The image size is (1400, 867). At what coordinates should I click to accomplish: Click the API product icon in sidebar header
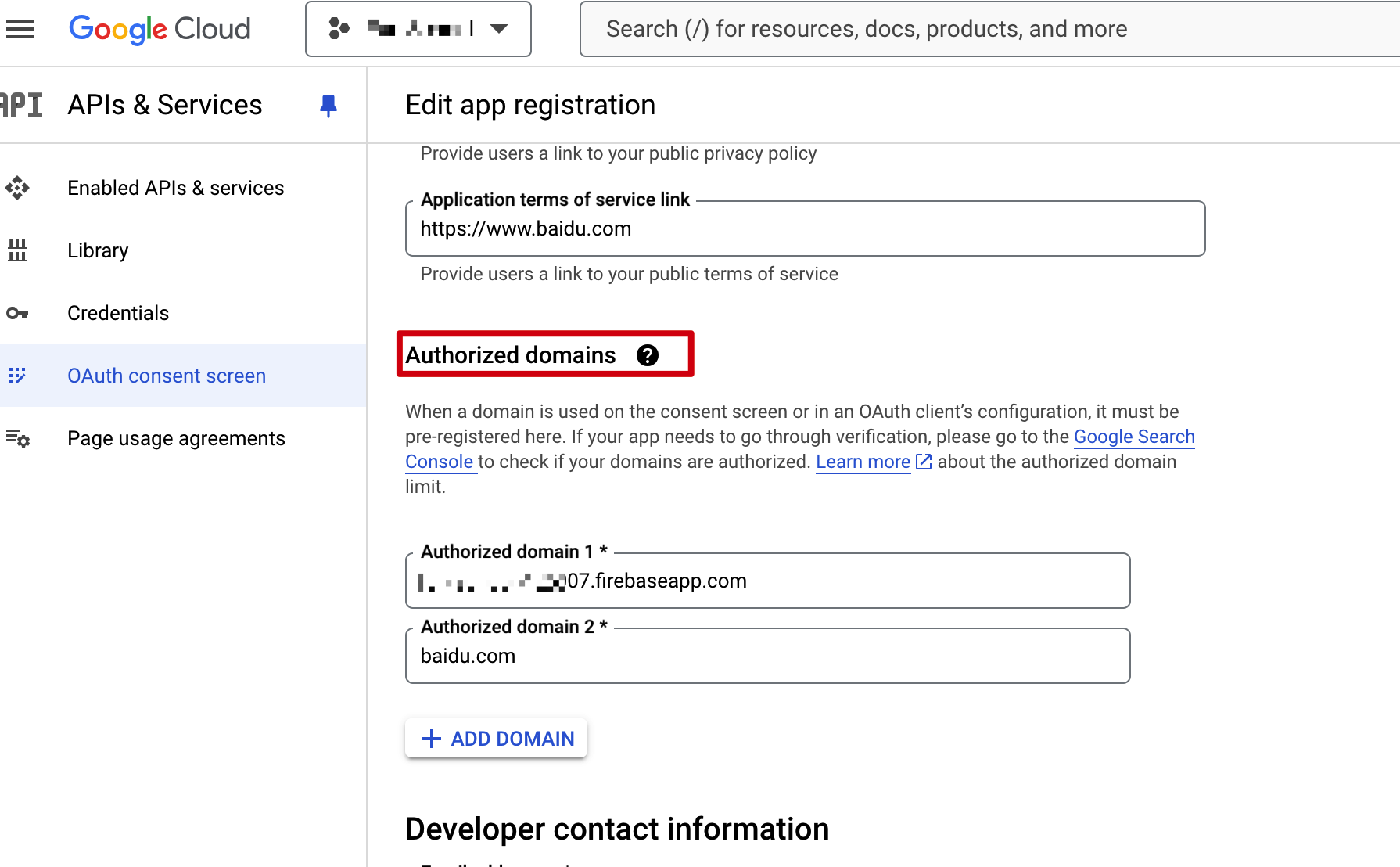pyautogui.click(x=22, y=105)
